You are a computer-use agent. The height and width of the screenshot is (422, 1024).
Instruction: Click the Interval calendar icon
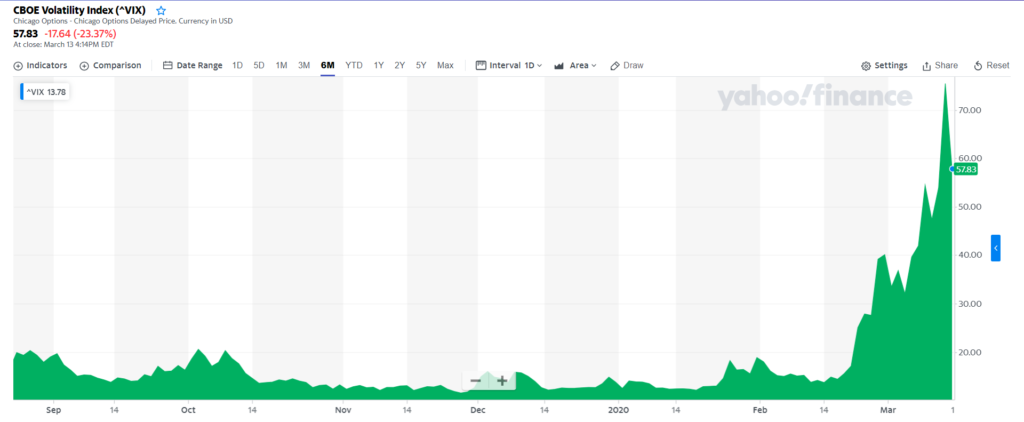[x=481, y=65]
